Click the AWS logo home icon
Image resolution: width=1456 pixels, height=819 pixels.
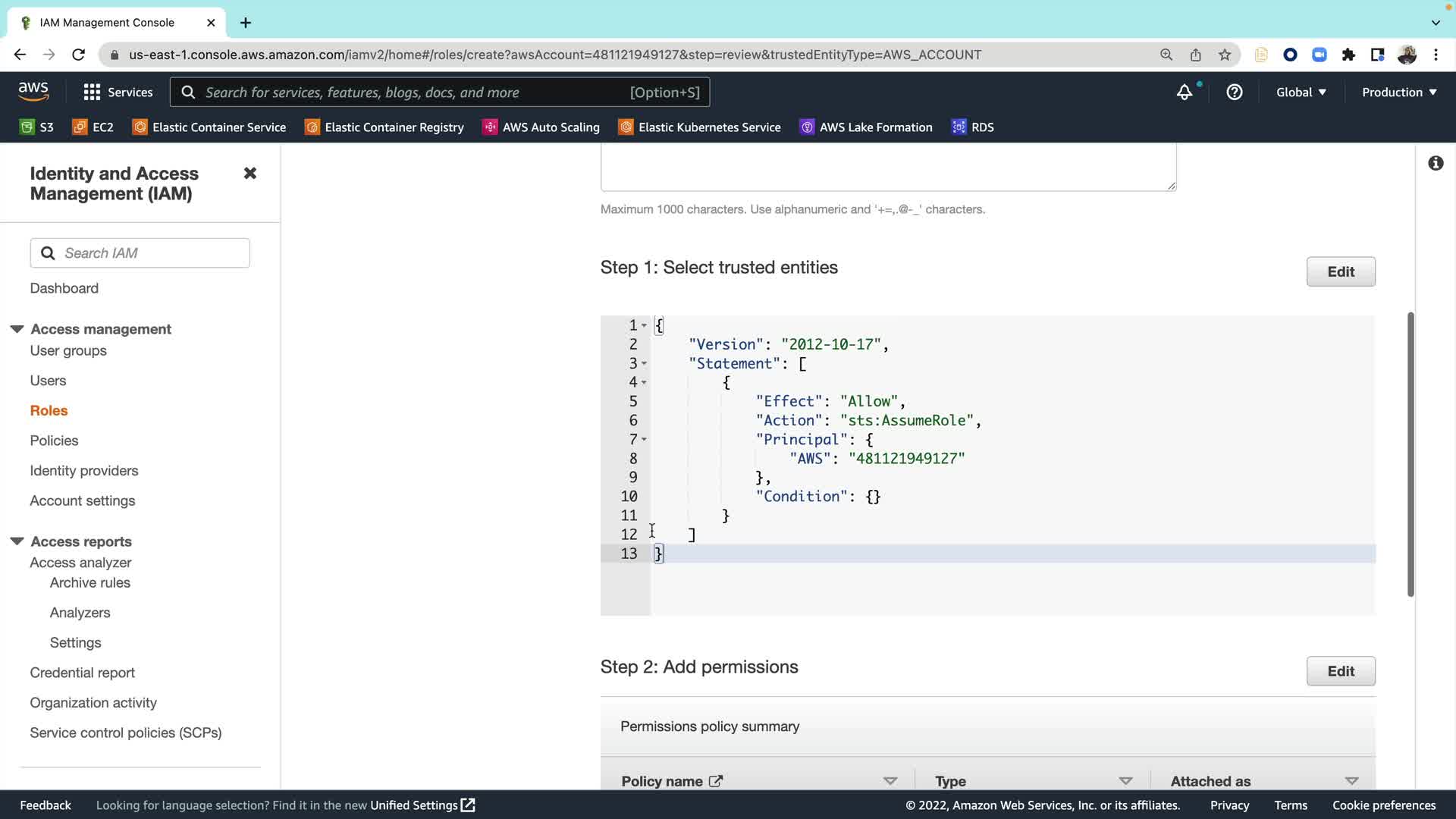(x=33, y=92)
